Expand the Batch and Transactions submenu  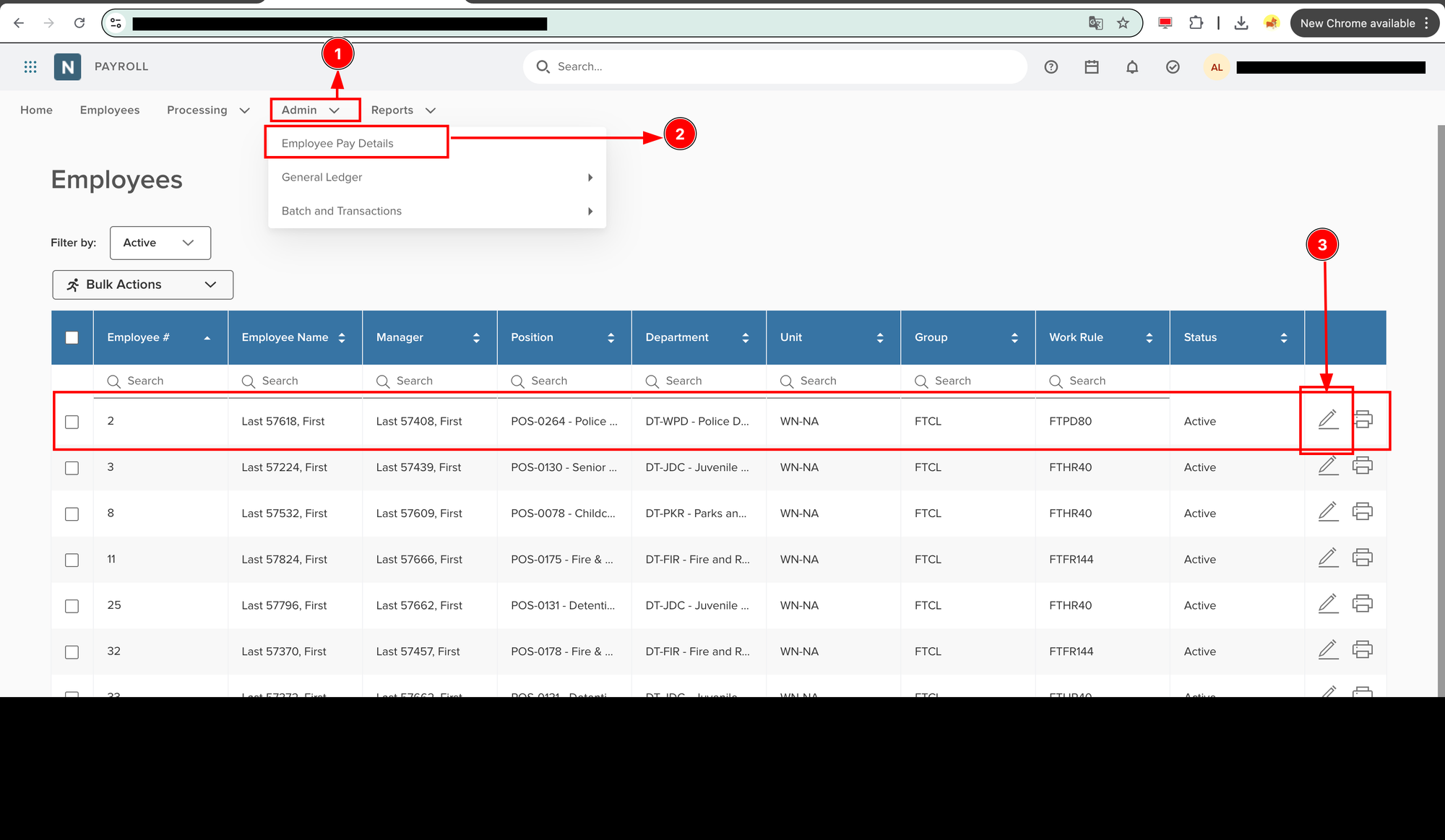tap(436, 211)
